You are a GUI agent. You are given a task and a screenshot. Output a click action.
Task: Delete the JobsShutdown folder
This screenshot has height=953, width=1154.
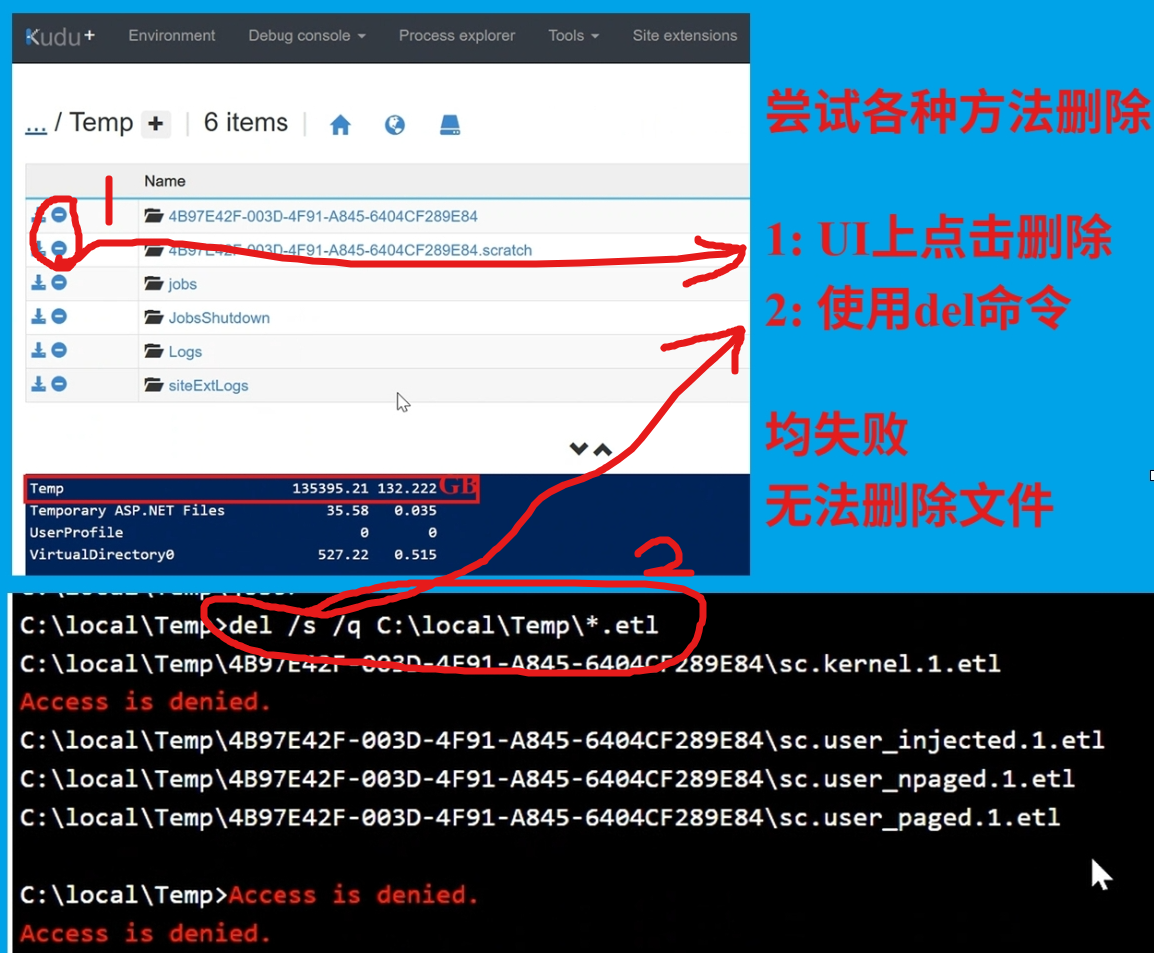[x=59, y=317]
